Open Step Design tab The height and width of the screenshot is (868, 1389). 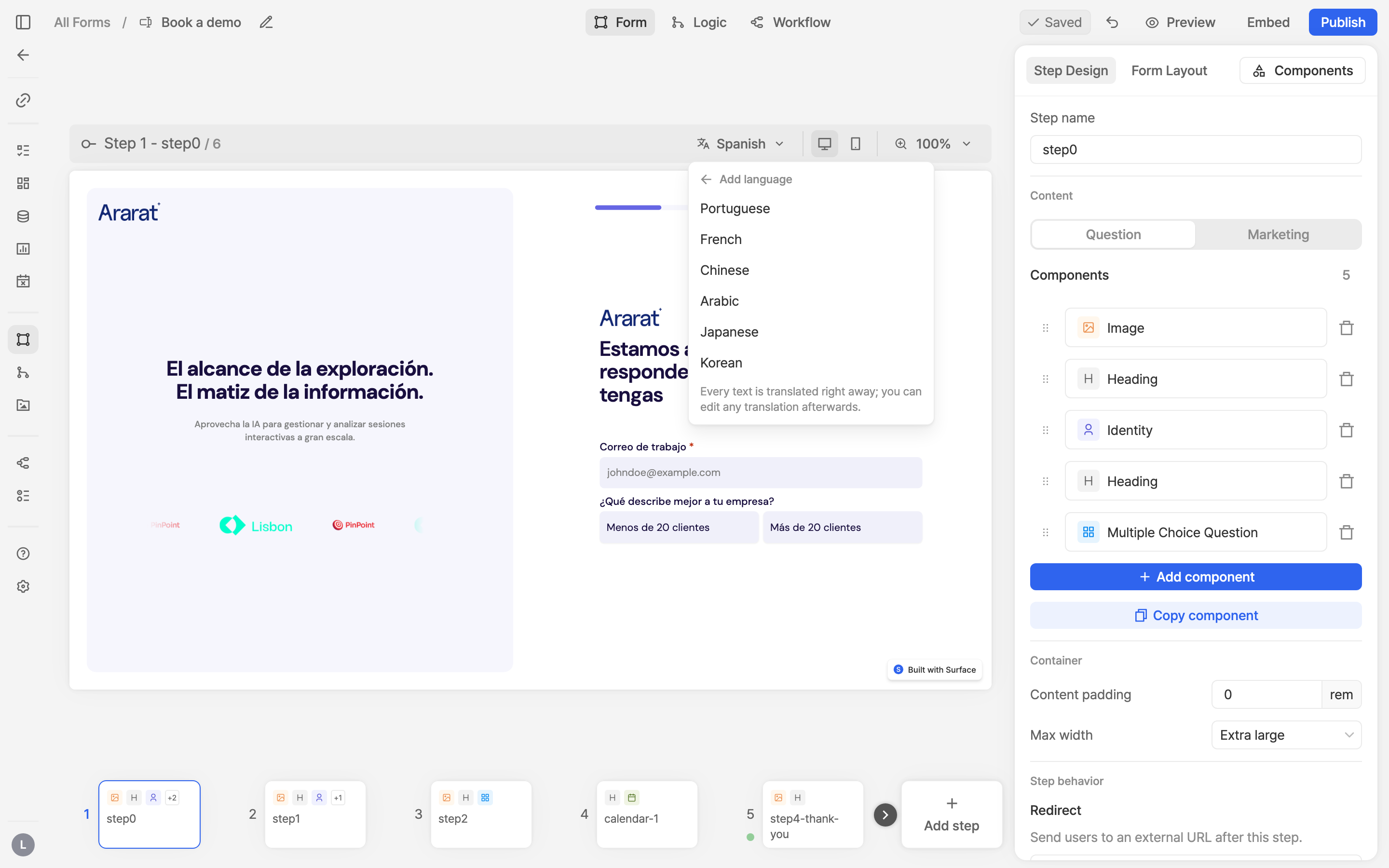pos(1071,70)
